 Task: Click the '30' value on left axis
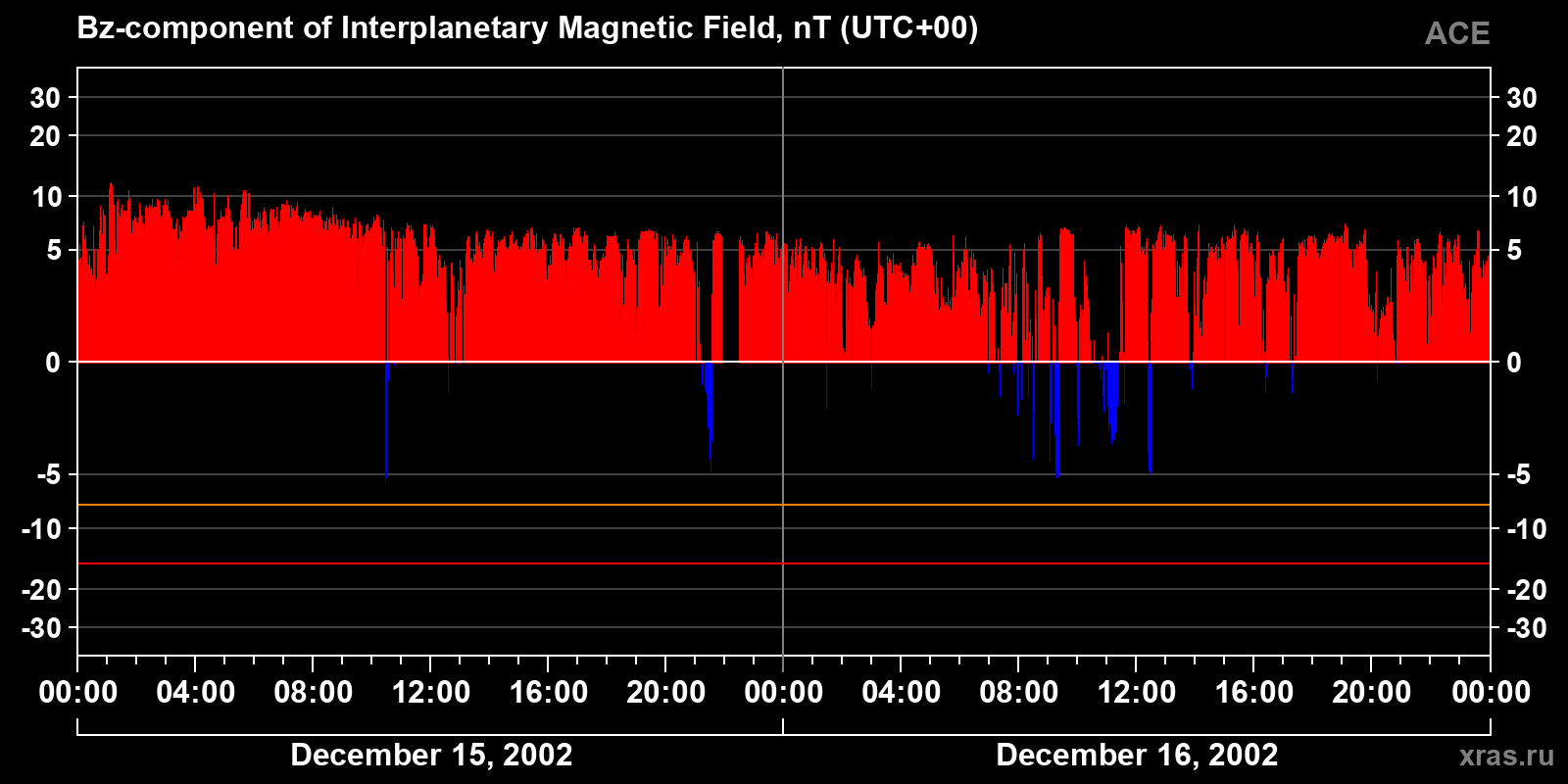click(x=45, y=98)
